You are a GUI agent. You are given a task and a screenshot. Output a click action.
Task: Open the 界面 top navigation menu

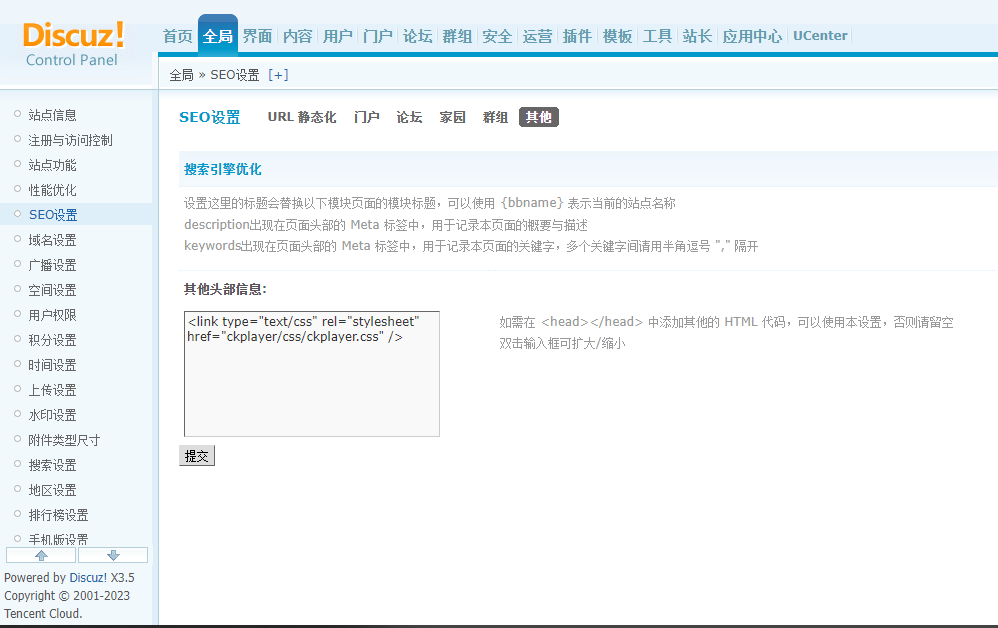click(257, 36)
